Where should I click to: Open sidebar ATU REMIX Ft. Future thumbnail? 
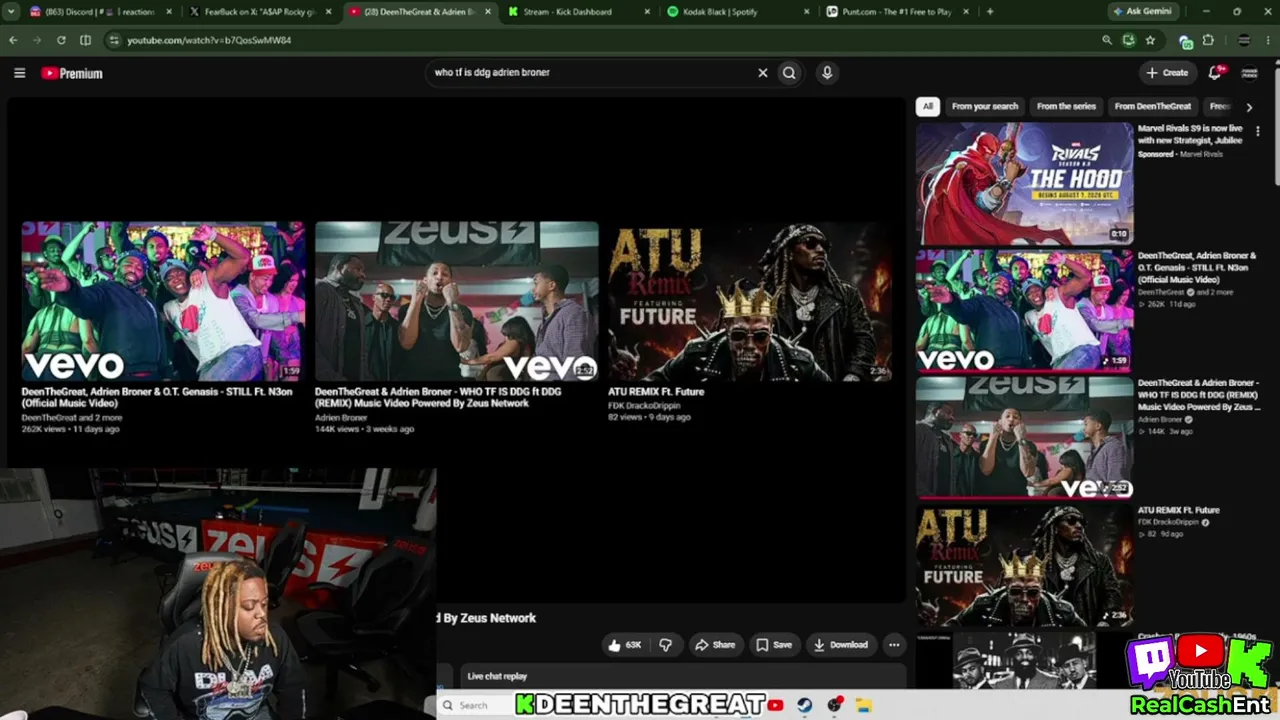[1024, 565]
